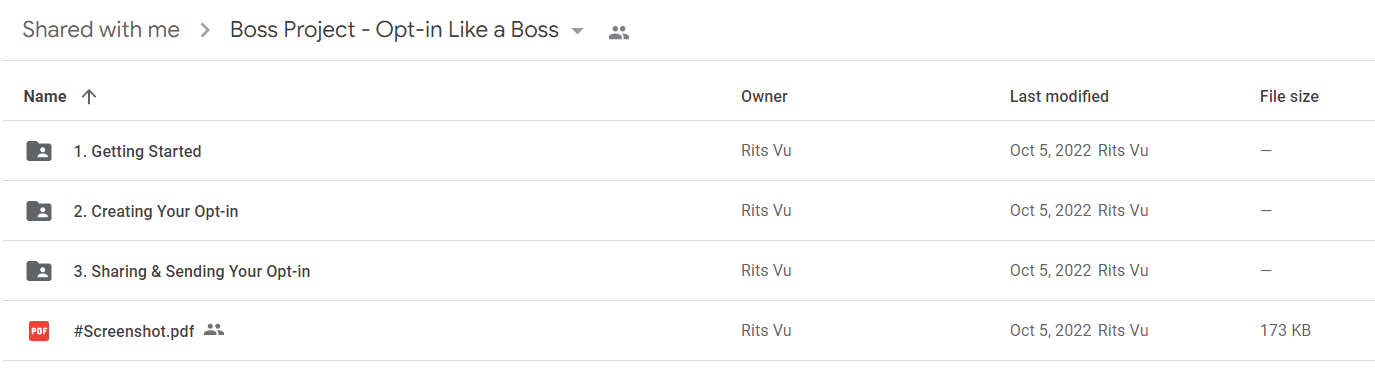This screenshot has height=368, width=1375.
Task: Open the 2. Creating Your Opt-in folder
Action: [x=156, y=211]
